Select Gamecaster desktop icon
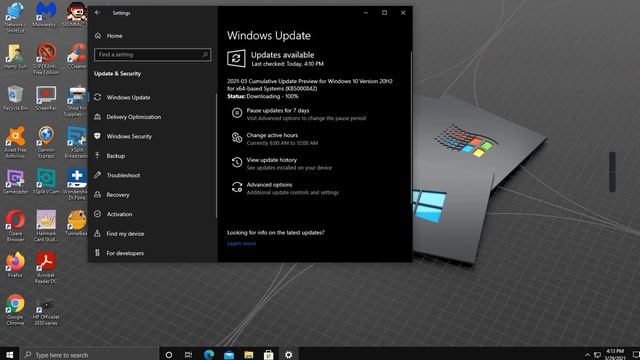 (15, 181)
